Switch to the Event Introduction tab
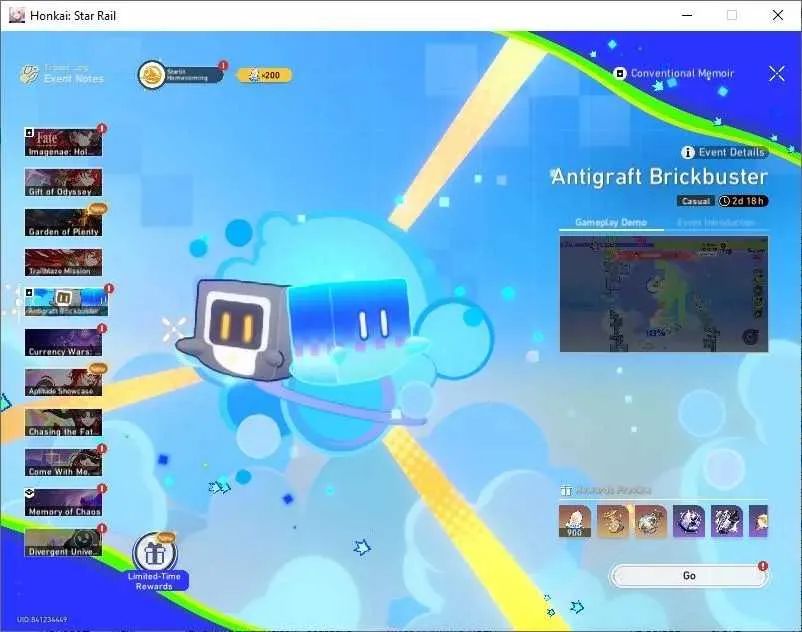The width and height of the screenshot is (802, 632). click(x=716, y=222)
